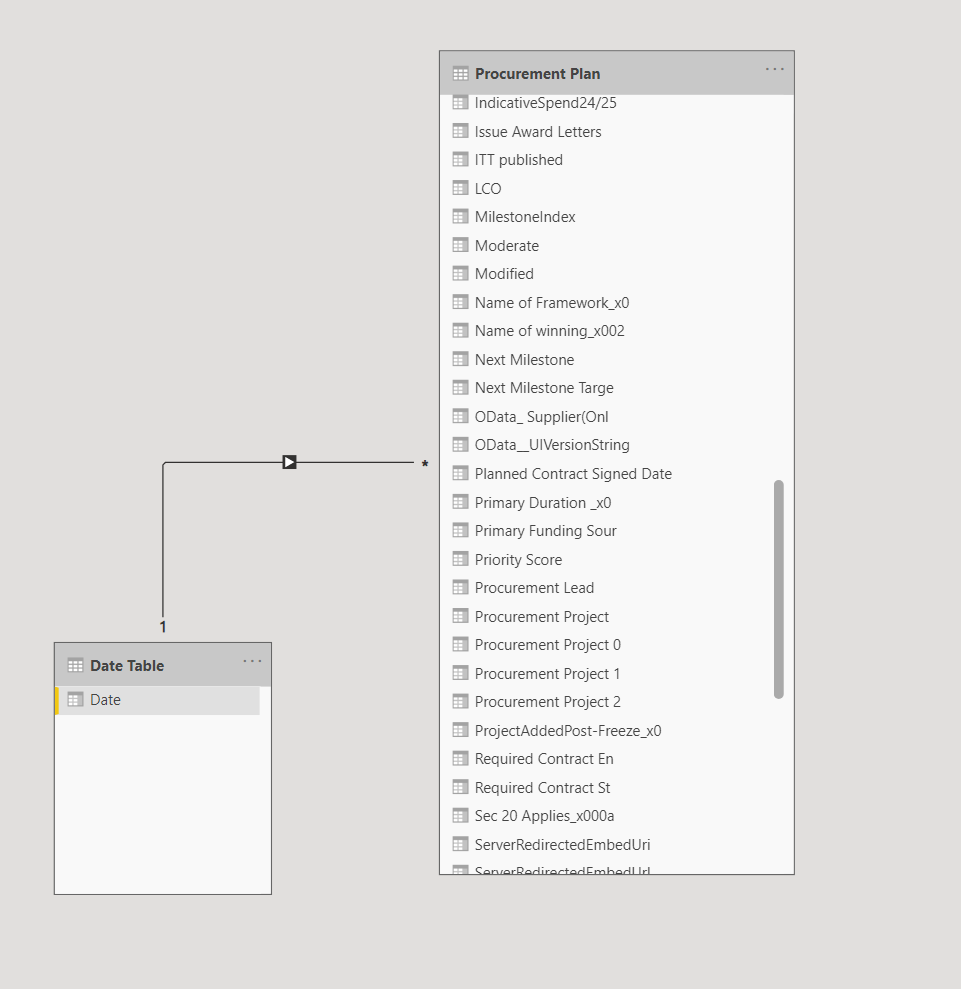Click the Date Table header table icon

(75, 665)
